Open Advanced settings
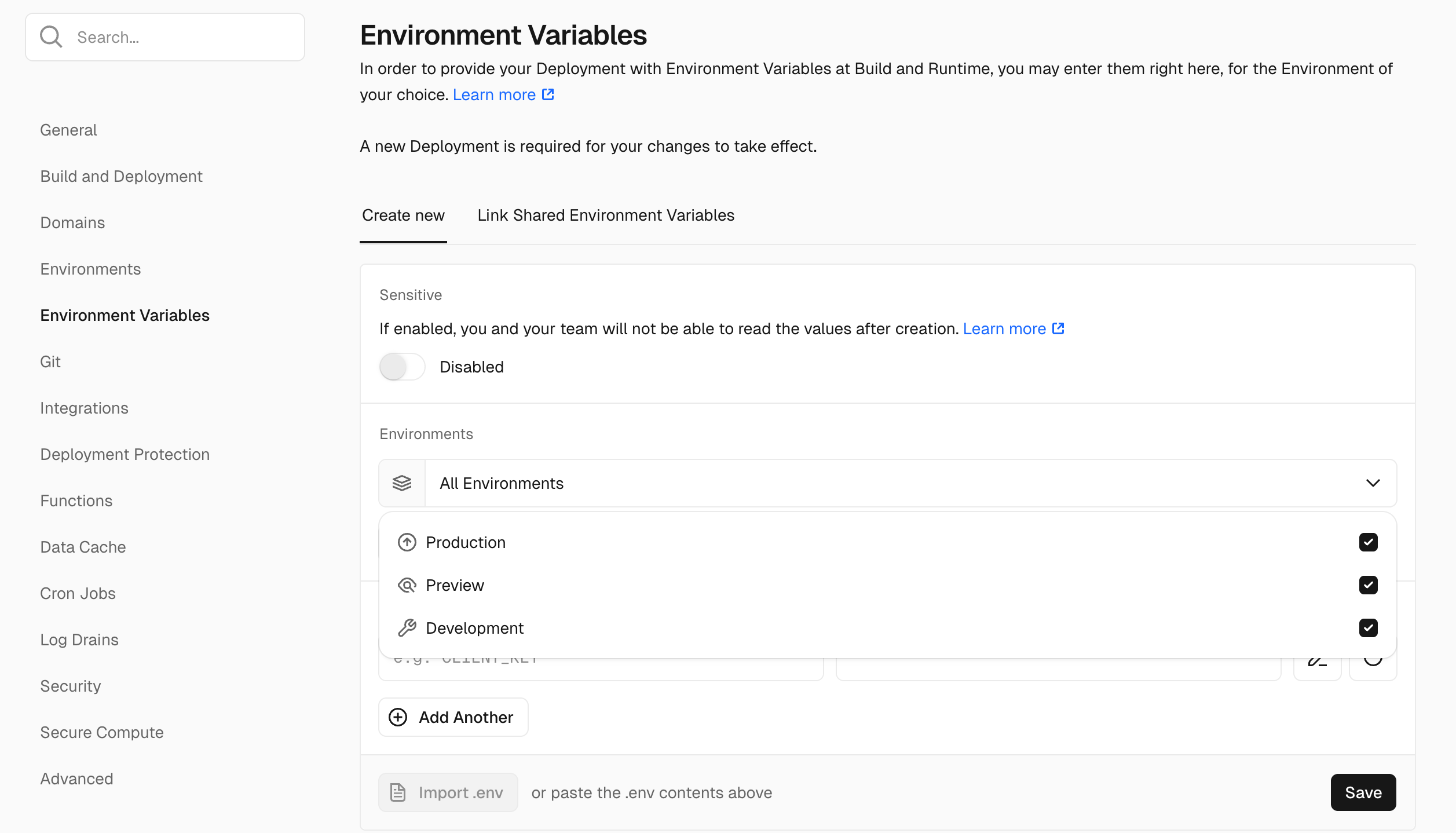Viewport: 1456px width, 833px height. click(x=76, y=779)
